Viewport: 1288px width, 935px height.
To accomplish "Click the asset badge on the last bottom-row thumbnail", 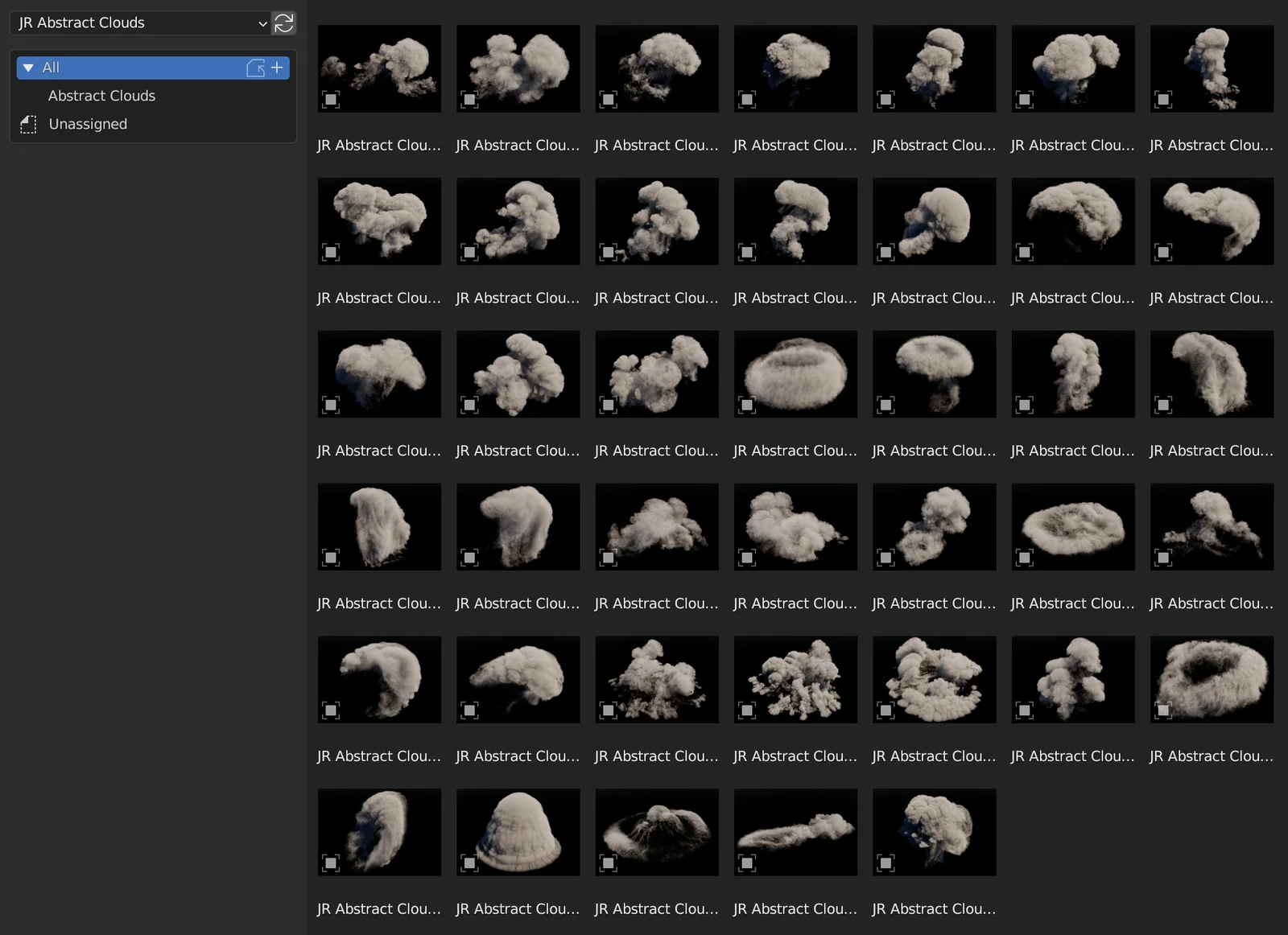I will [x=886, y=862].
